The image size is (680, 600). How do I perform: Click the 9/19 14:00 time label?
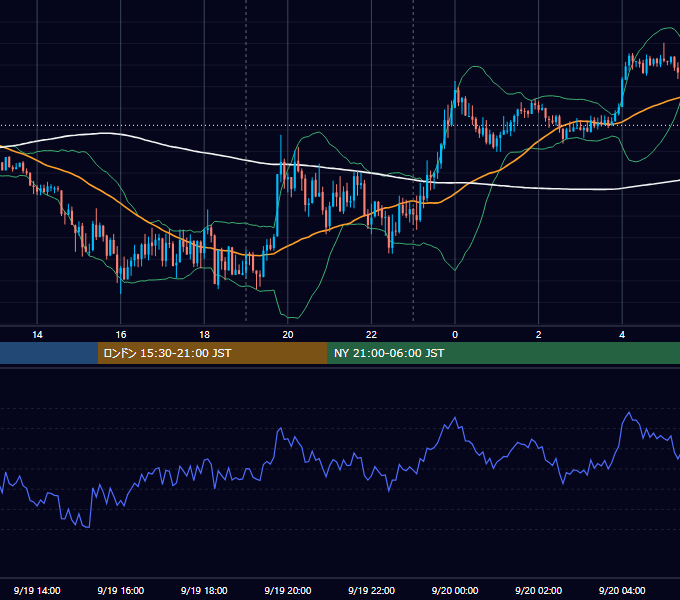point(37,590)
